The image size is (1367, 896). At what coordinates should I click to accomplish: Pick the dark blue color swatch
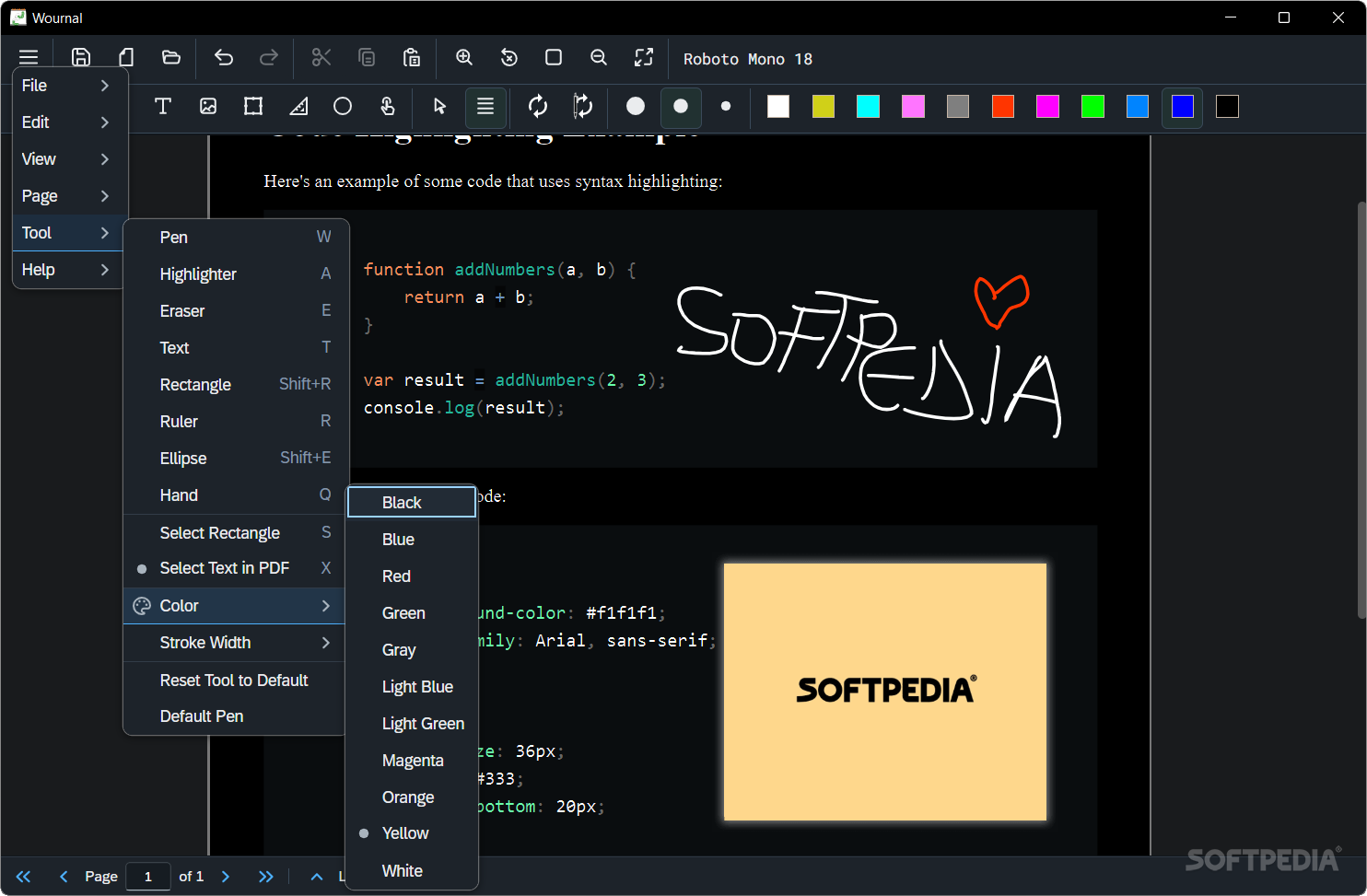coord(1183,107)
